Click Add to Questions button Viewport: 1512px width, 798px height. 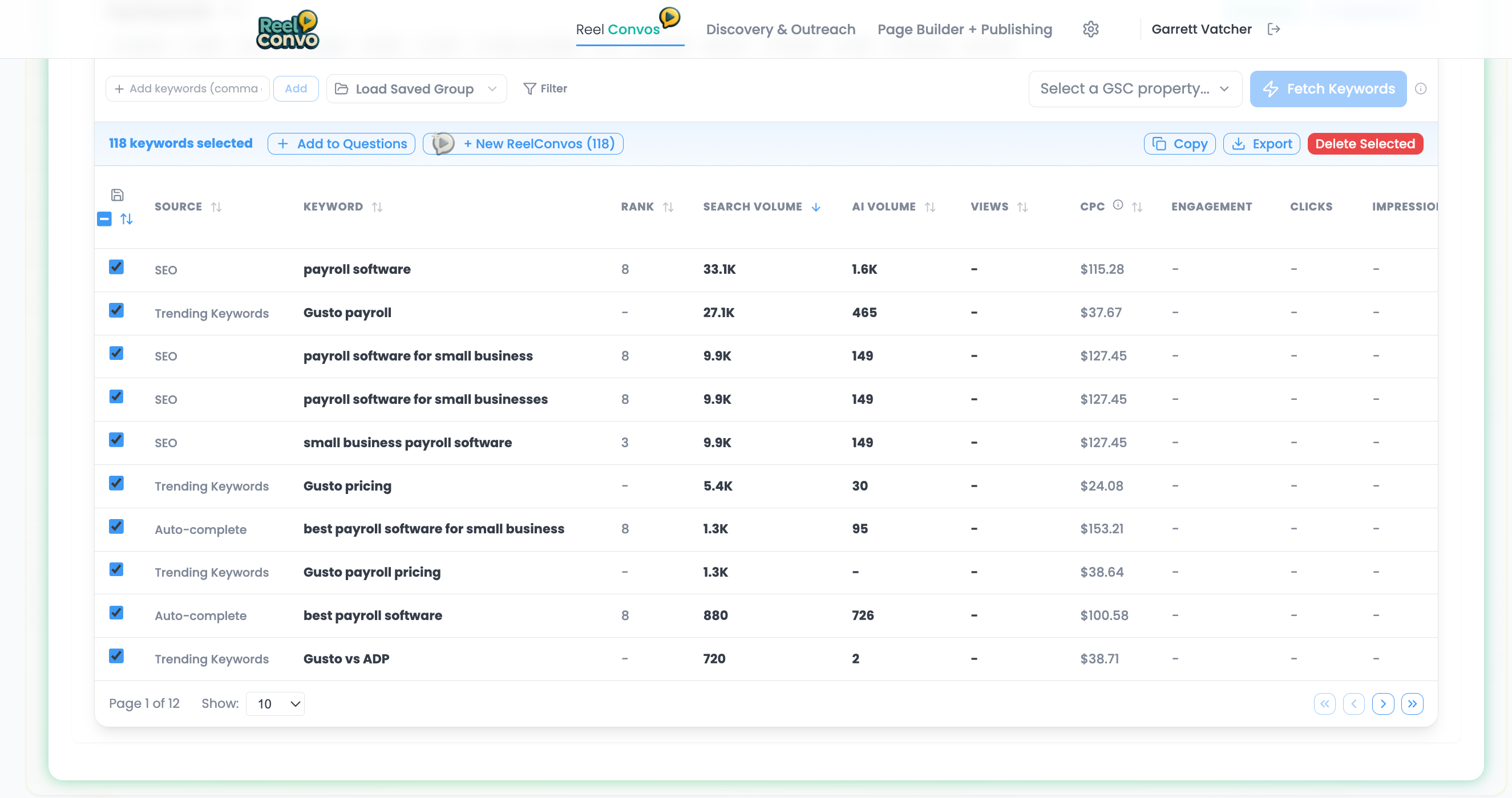coord(342,144)
